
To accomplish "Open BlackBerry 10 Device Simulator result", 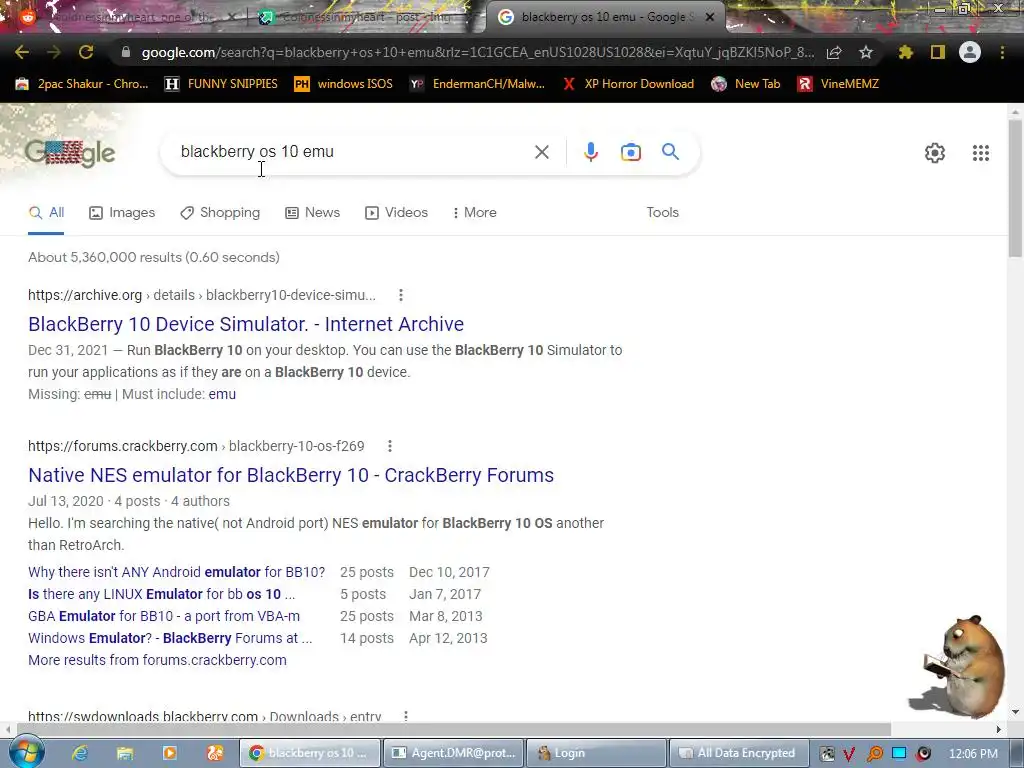I will click(246, 324).
